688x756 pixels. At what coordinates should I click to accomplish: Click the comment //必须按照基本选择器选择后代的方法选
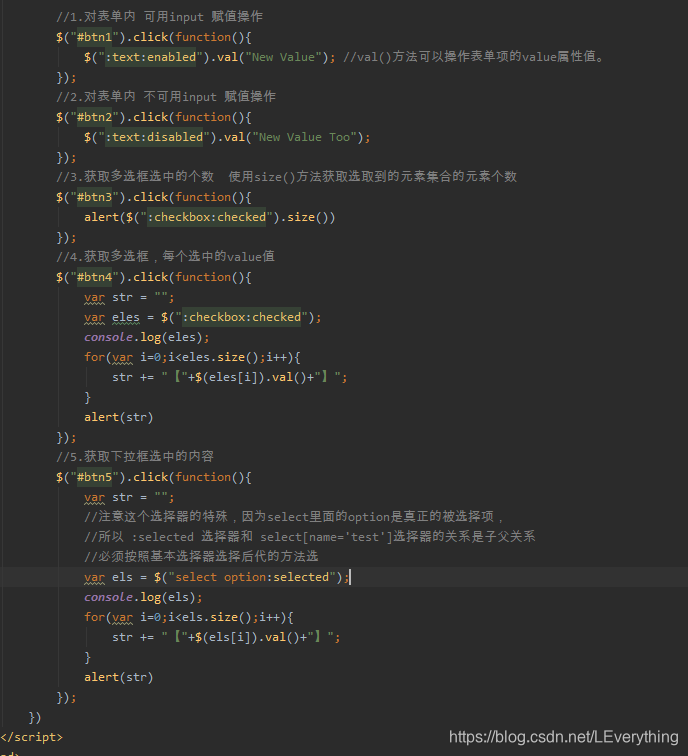201,557
